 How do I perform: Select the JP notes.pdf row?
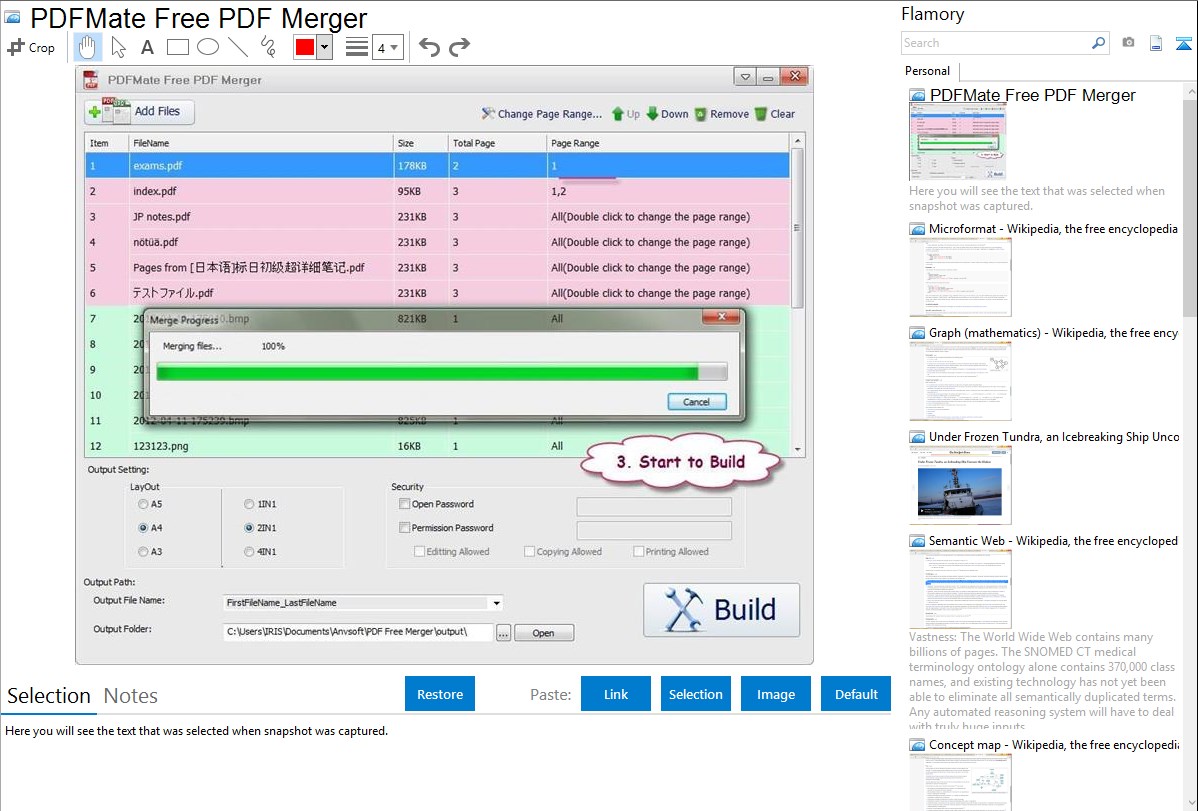(437, 216)
